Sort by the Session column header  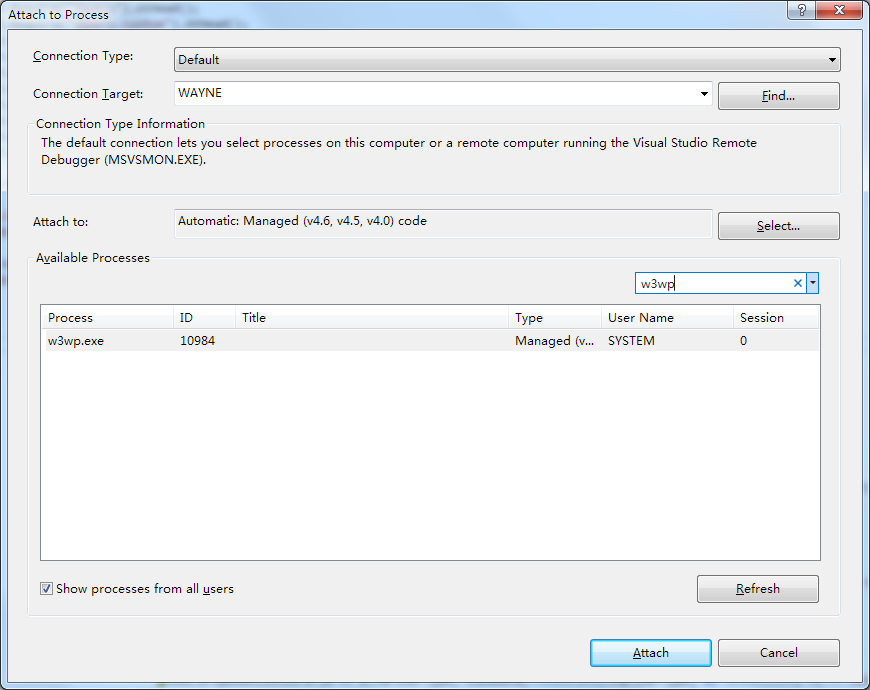776,318
